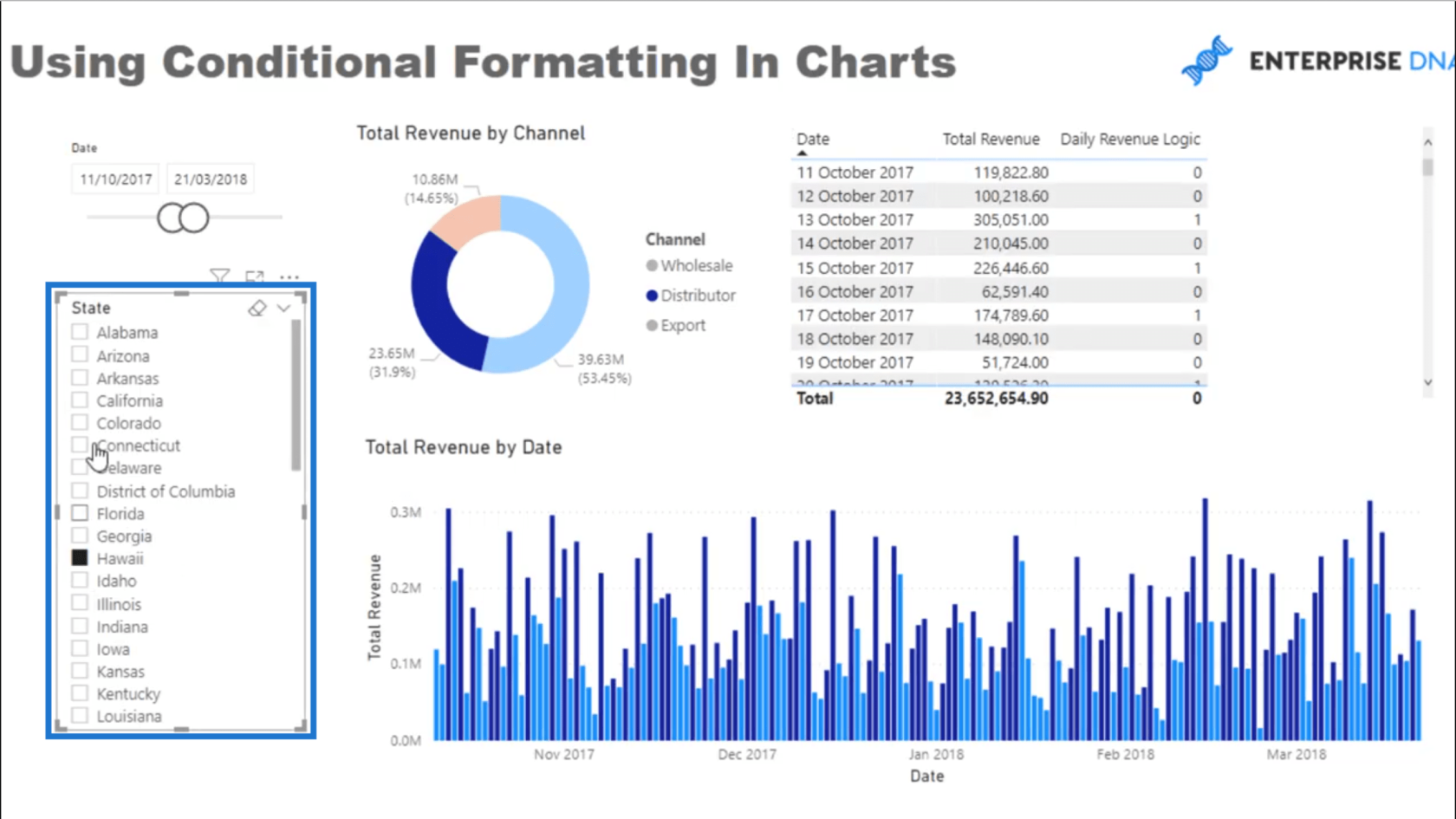Check the Idaho checkbox
This screenshot has width=1456, height=819.
(x=80, y=581)
